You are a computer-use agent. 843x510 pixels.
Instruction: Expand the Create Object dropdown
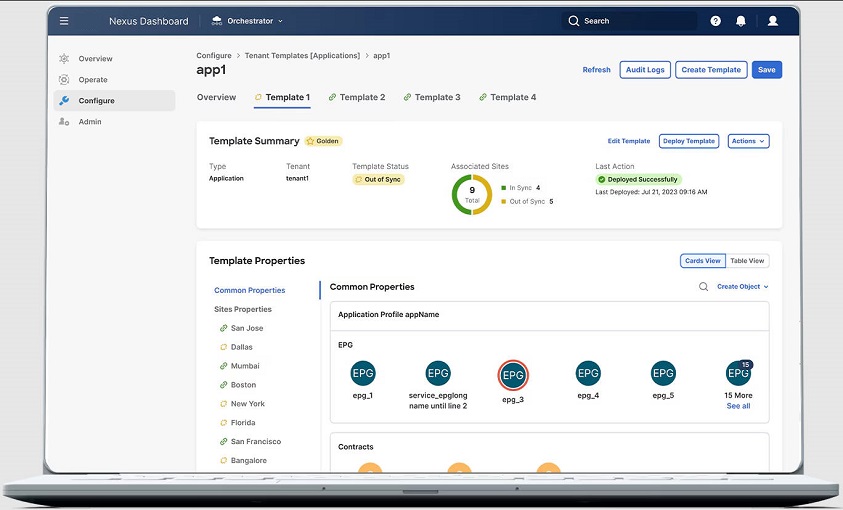click(743, 287)
